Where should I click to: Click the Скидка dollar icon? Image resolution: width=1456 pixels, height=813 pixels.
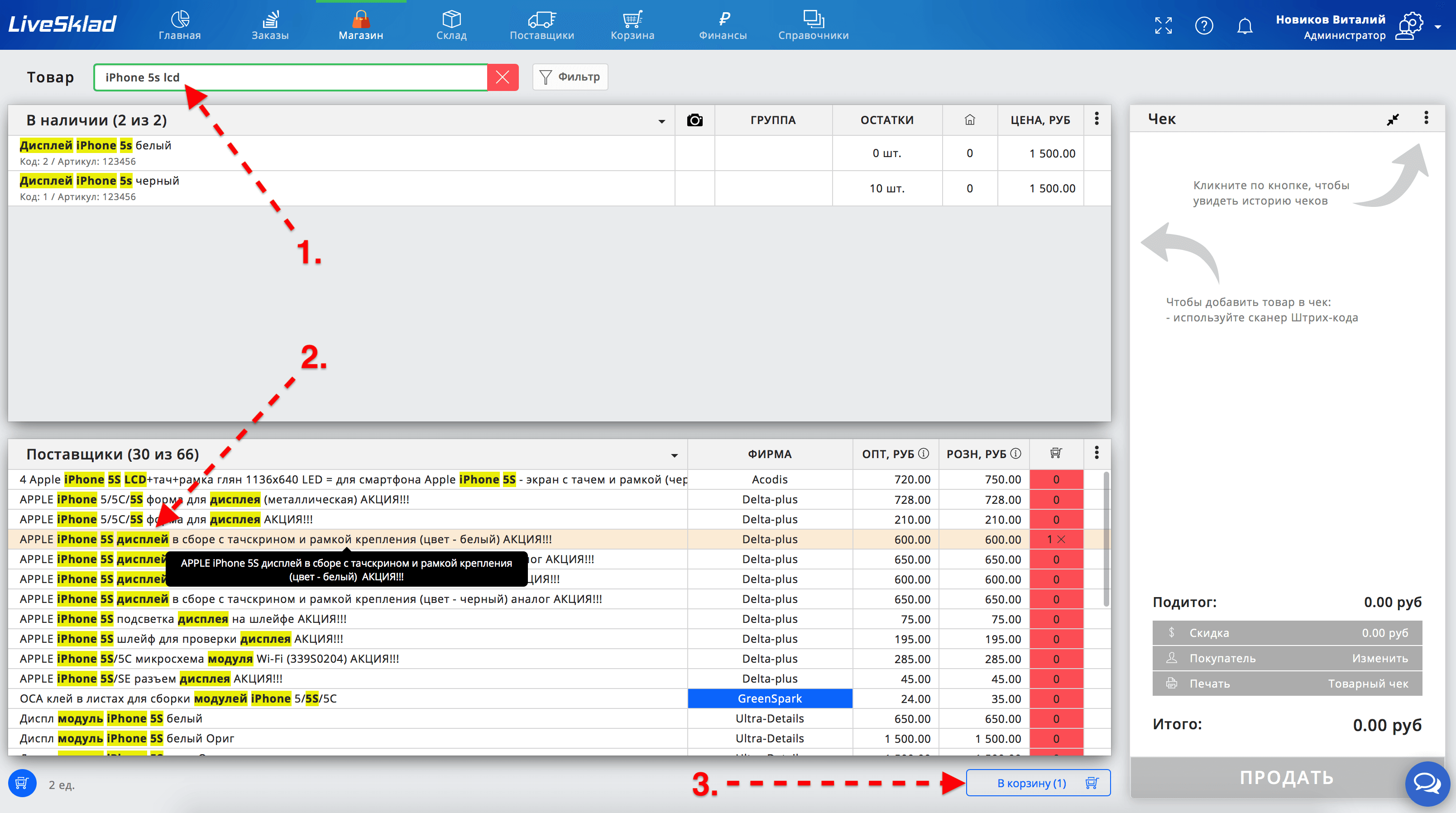coord(1172,632)
